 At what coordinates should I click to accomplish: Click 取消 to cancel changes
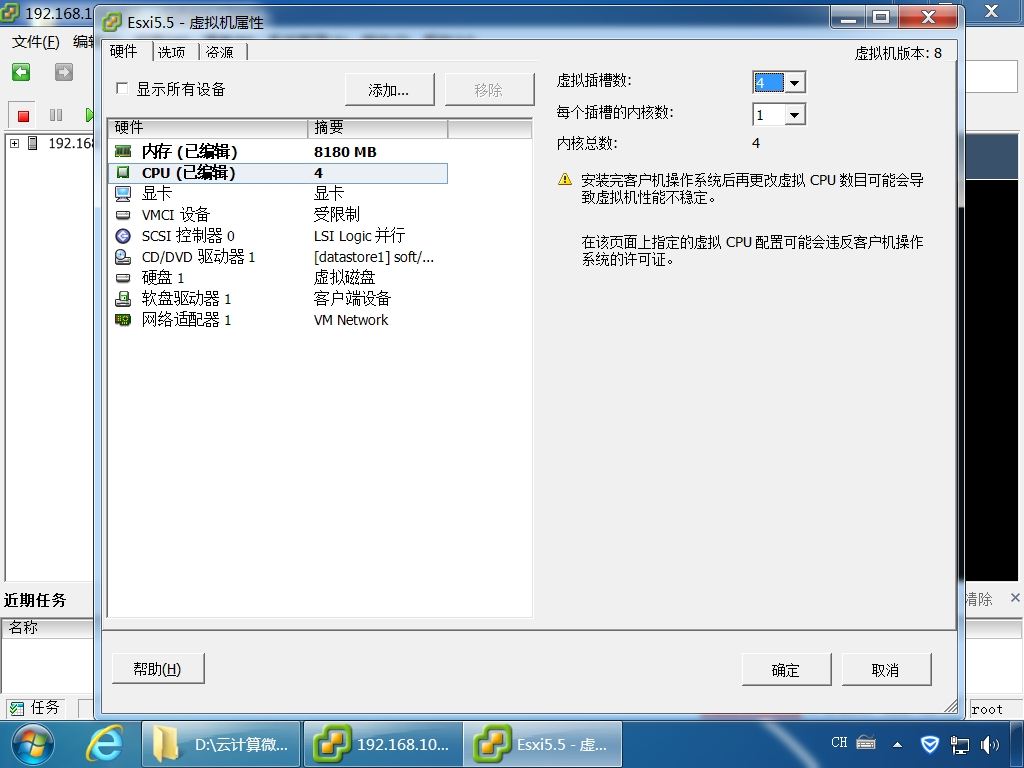click(x=886, y=670)
